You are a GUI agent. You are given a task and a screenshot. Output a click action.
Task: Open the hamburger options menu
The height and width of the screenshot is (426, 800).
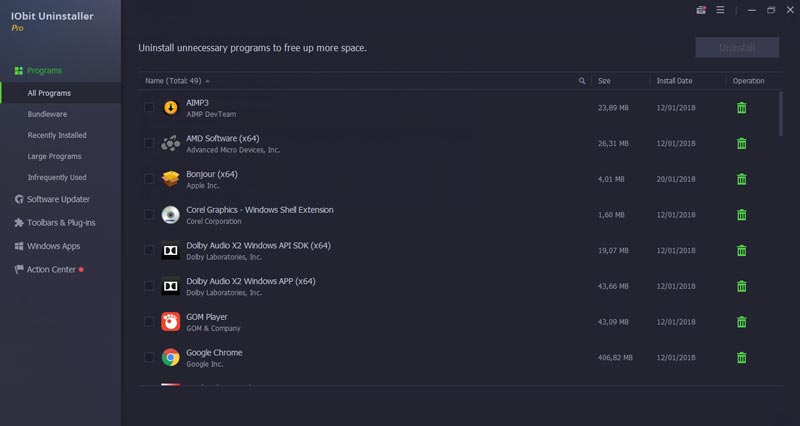[x=720, y=10]
